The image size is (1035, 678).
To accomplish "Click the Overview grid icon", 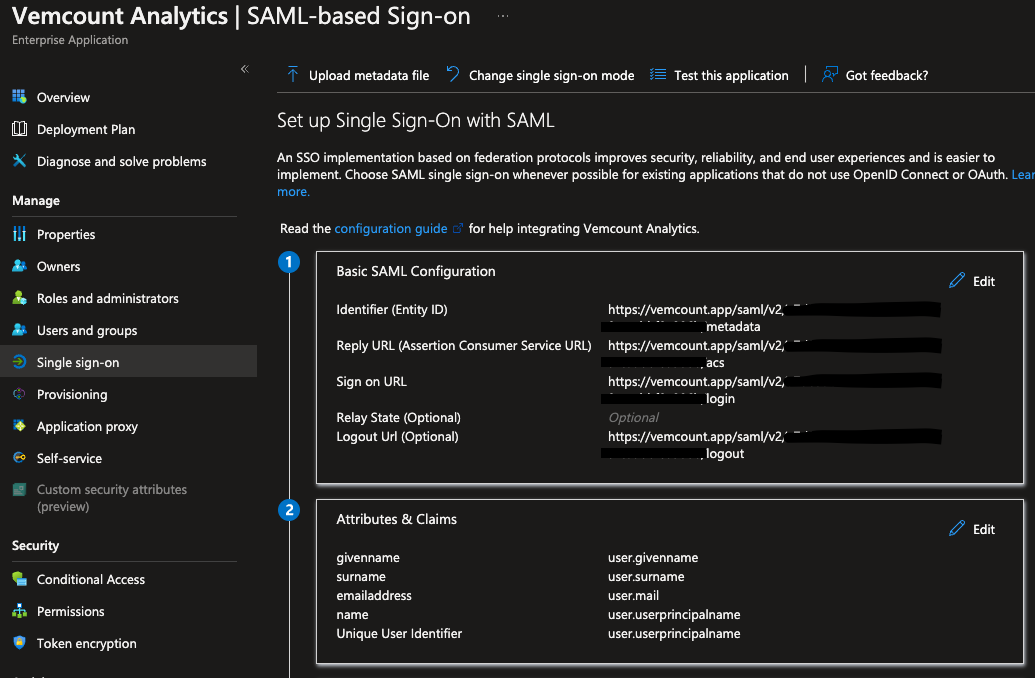I will pyautogui.click(x=19, y=96).
